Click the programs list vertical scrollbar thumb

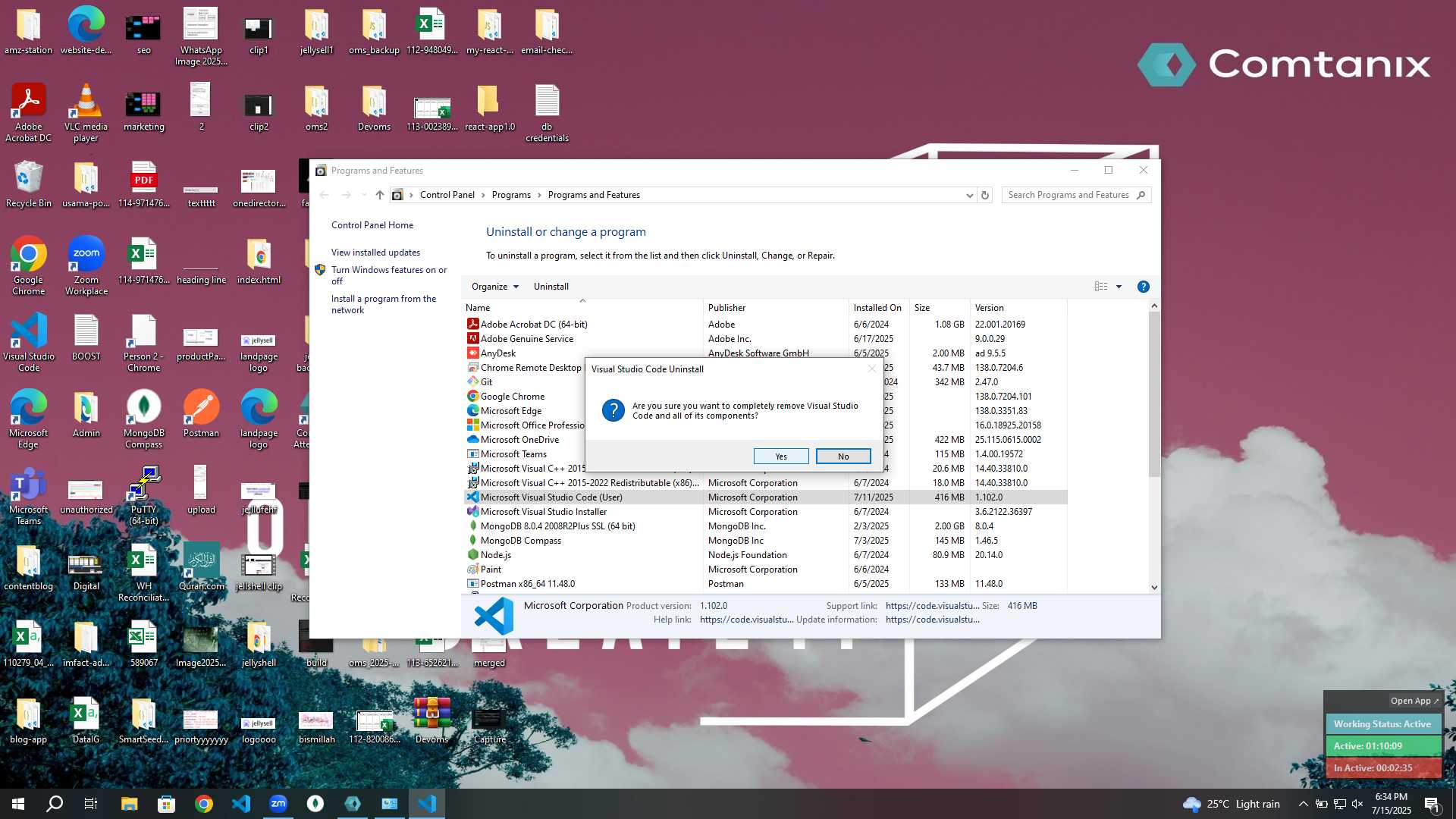(x=1154, y=394)
